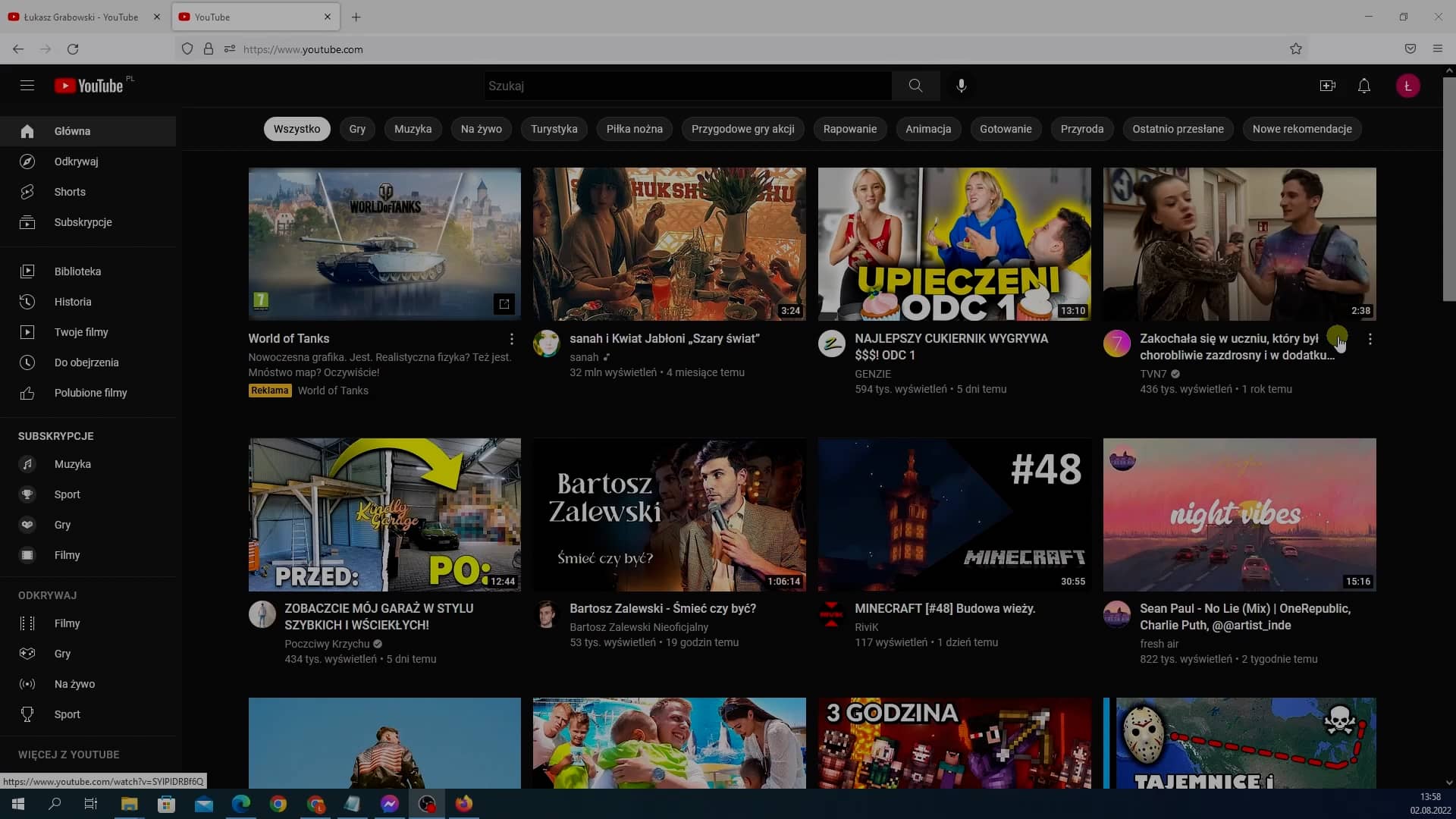Open the account avatar menu
Viewport: 1456px width, 819px height.
pyautogui.click(x=1407, y=86)
